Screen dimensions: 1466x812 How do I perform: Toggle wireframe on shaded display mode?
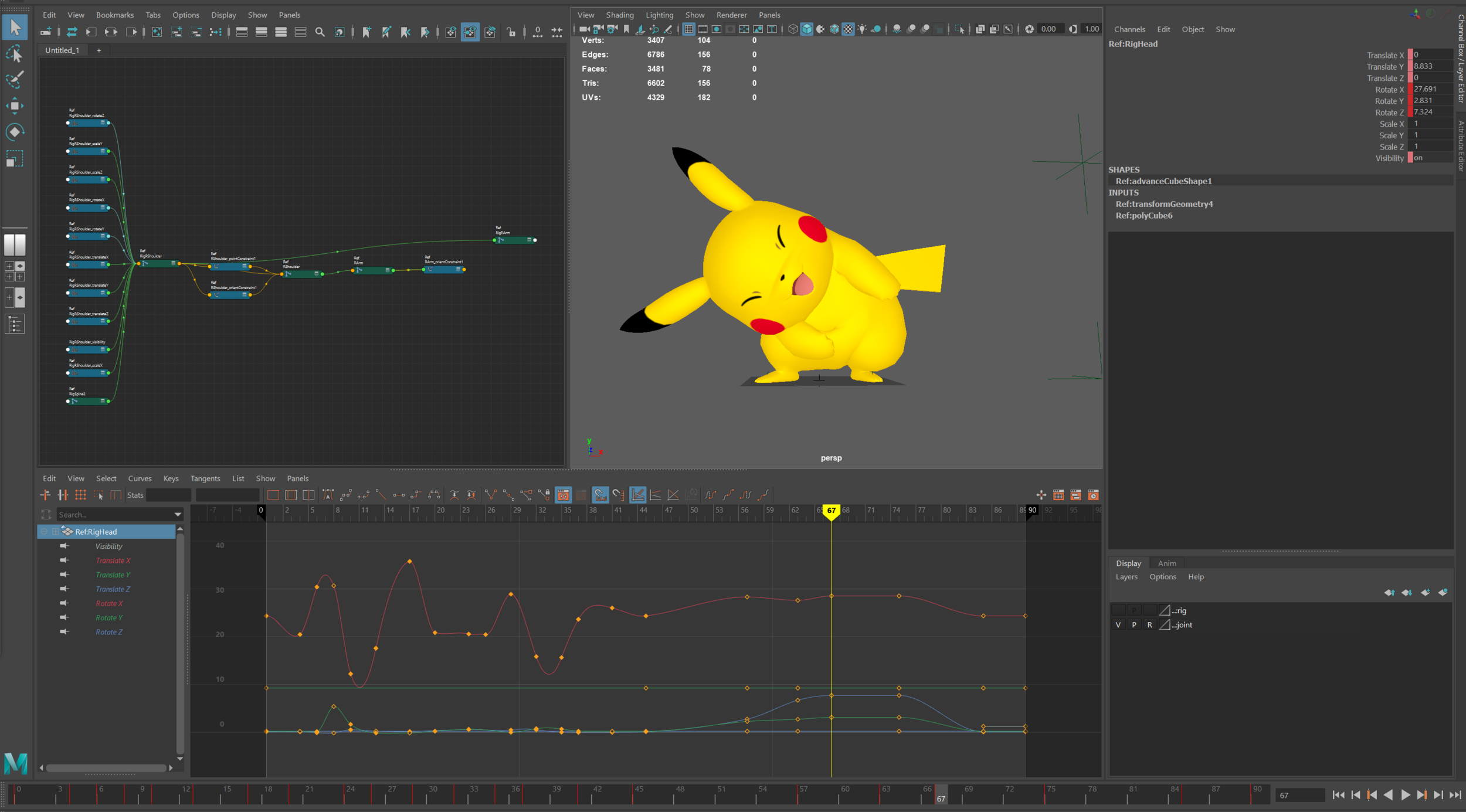(x=834, y=29)
